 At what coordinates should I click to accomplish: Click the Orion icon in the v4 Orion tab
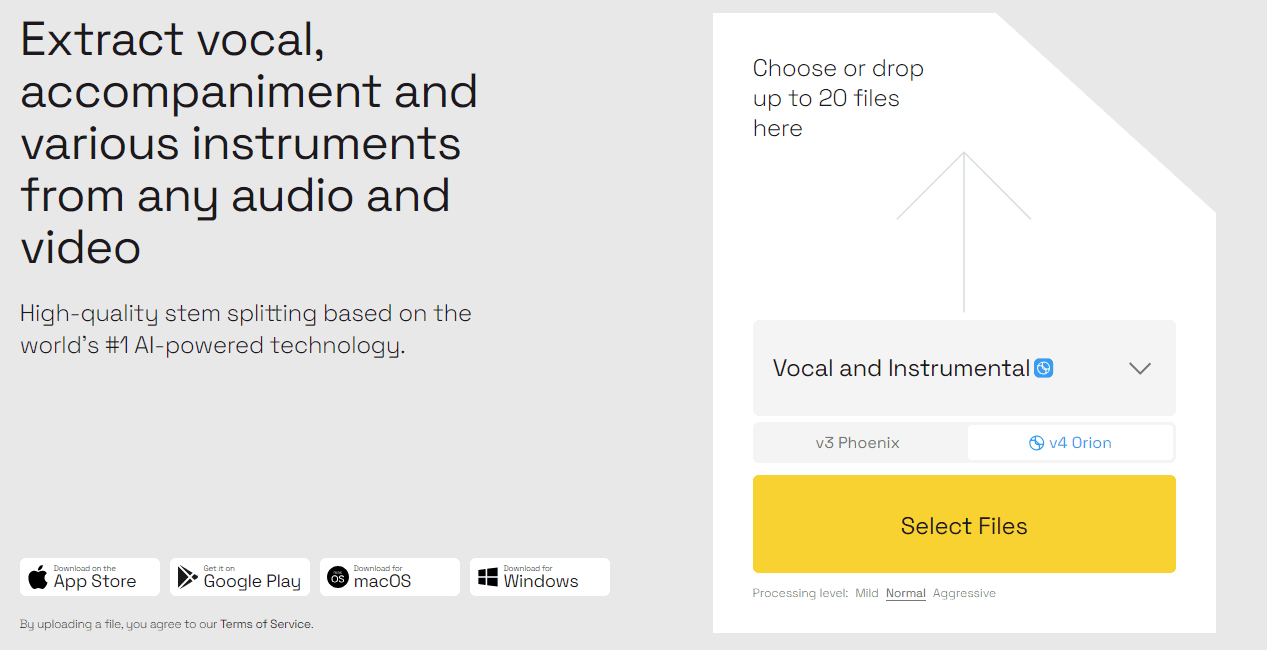1037,443
